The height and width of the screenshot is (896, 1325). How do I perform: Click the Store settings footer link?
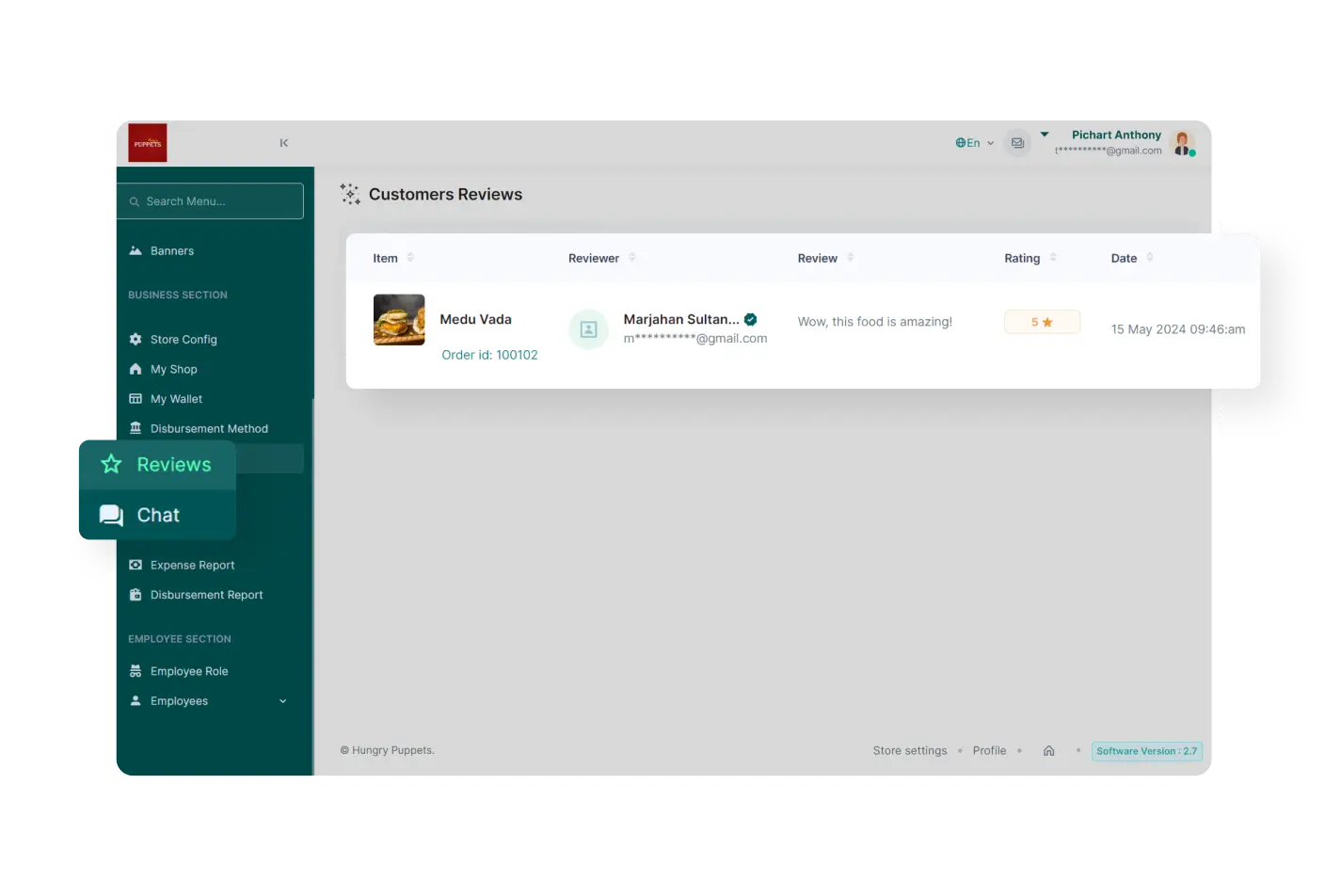(x=909, y=751)
